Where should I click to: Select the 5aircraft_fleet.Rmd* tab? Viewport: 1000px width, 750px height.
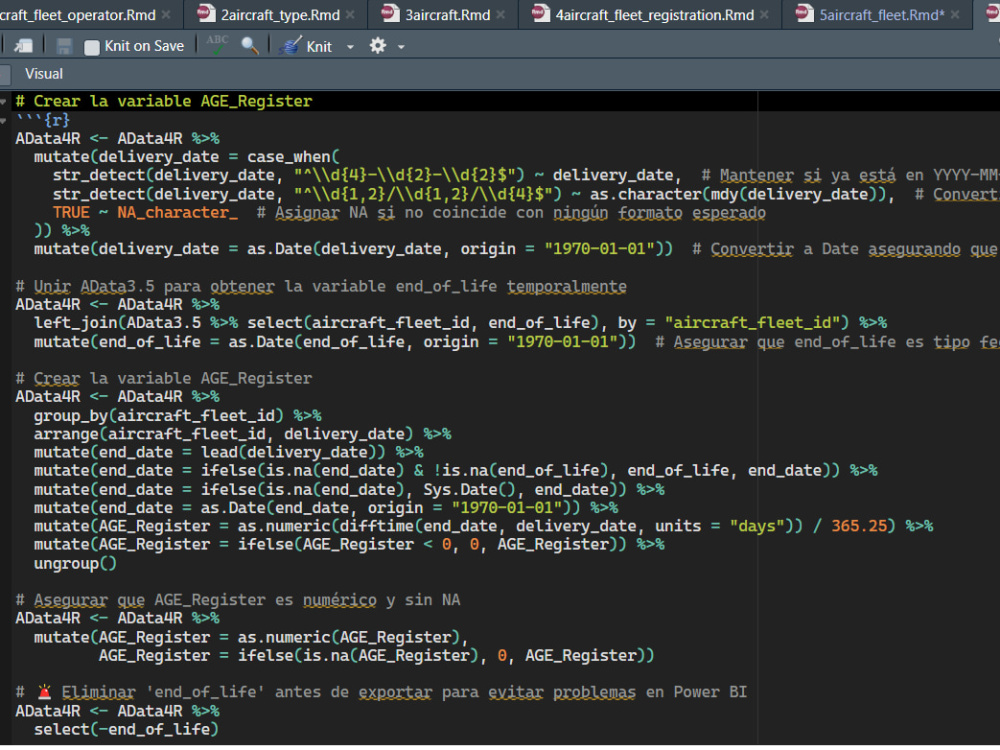click(881, 15)
